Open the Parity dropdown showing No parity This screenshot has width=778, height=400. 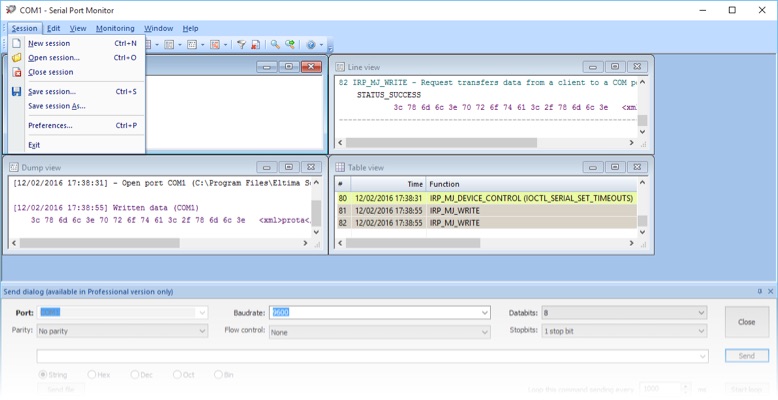[202, 331]
